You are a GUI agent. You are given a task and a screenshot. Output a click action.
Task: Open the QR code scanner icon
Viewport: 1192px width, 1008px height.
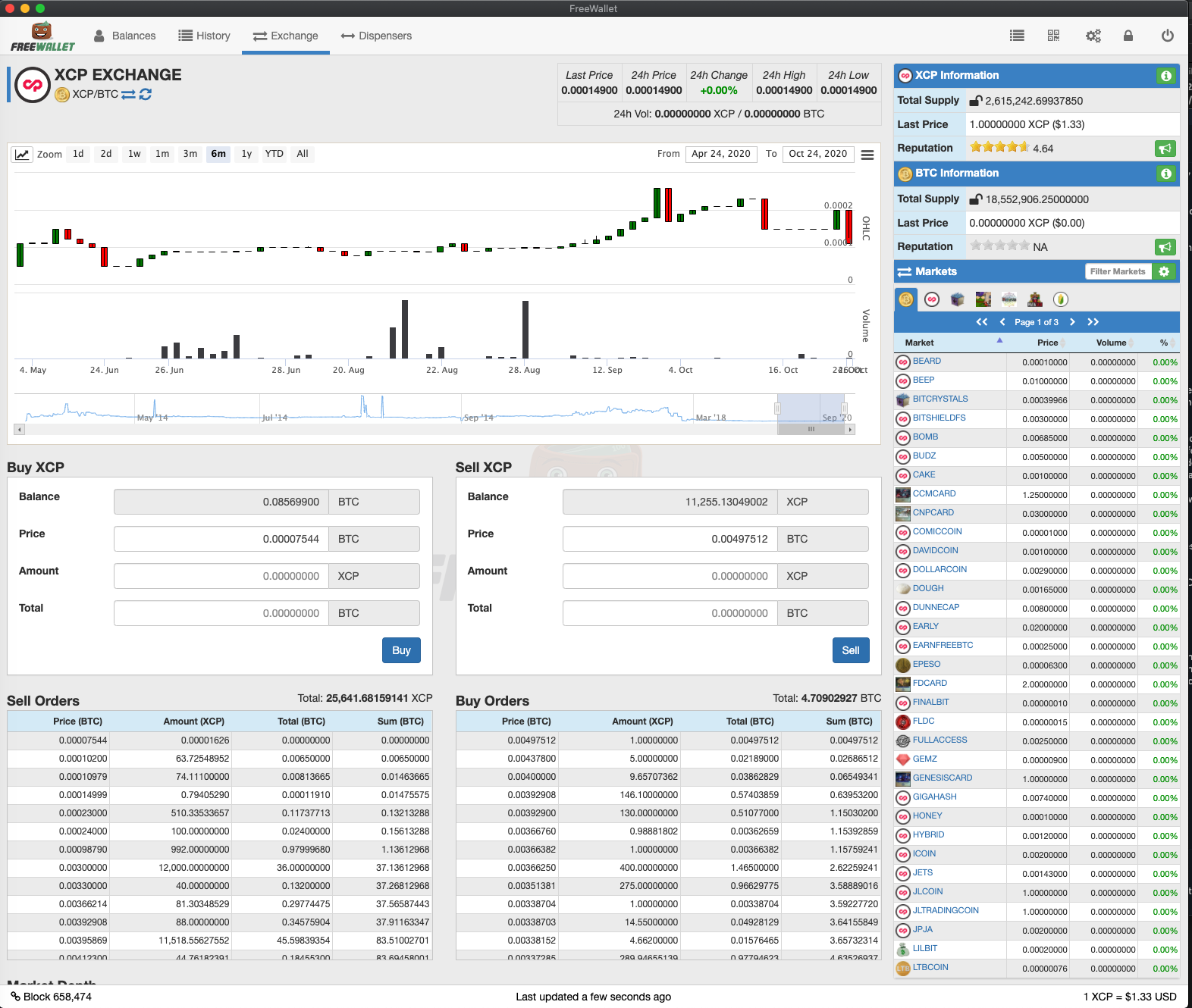[1053, 36]
